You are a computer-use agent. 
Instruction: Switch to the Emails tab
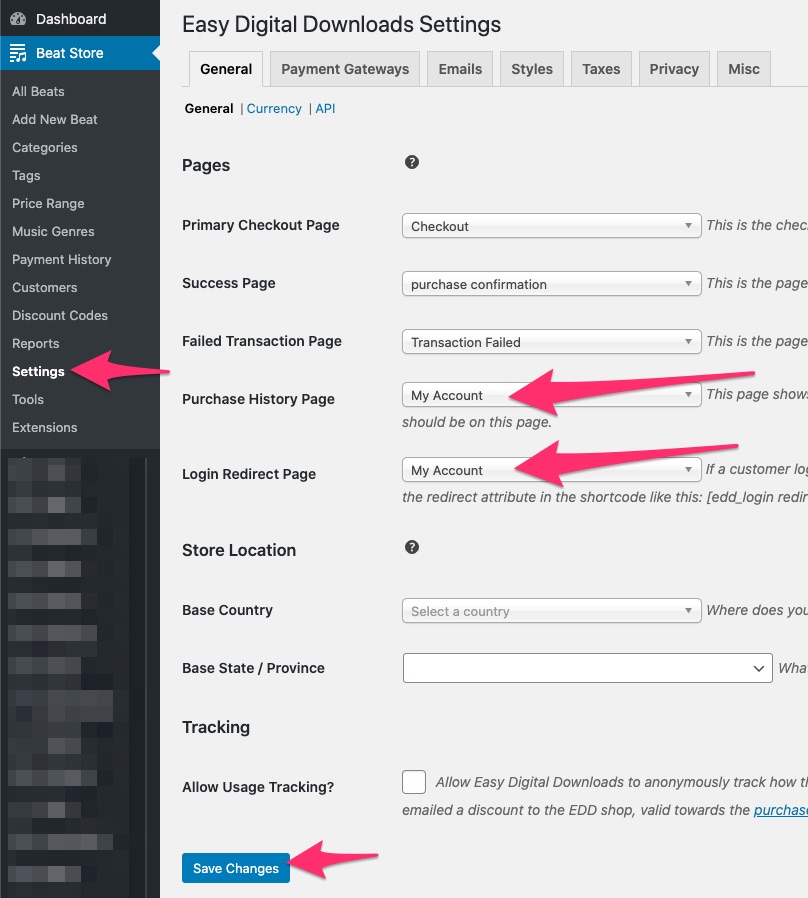(460, 69)
